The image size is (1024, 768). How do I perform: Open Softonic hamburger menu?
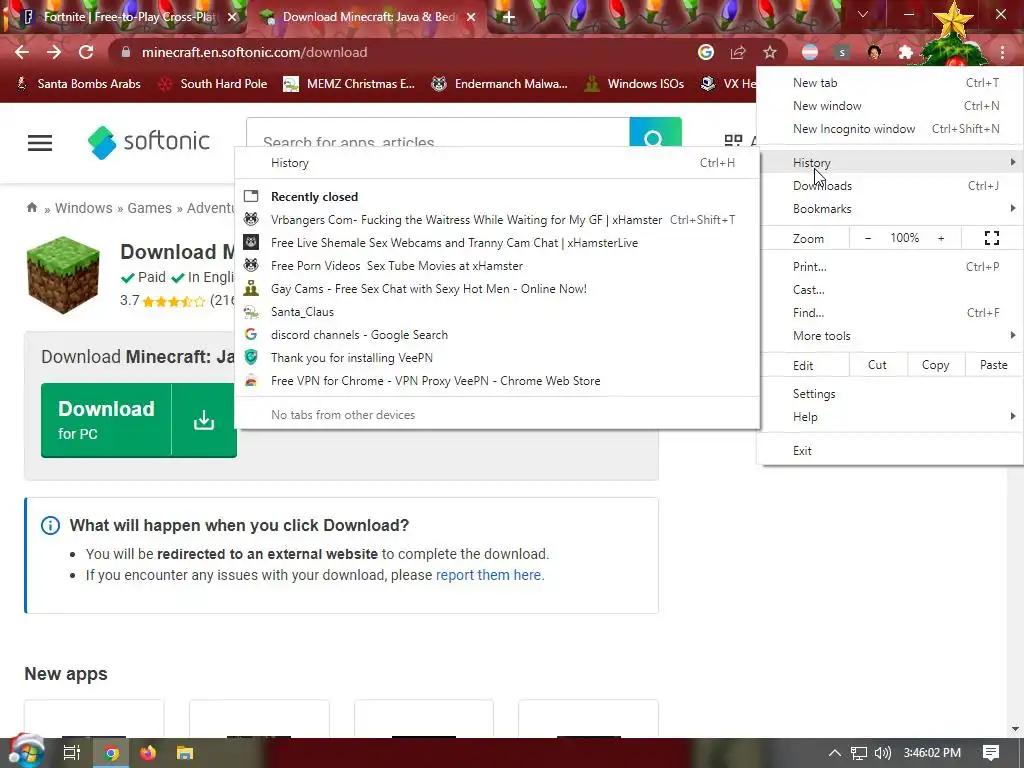click(40, 142)
